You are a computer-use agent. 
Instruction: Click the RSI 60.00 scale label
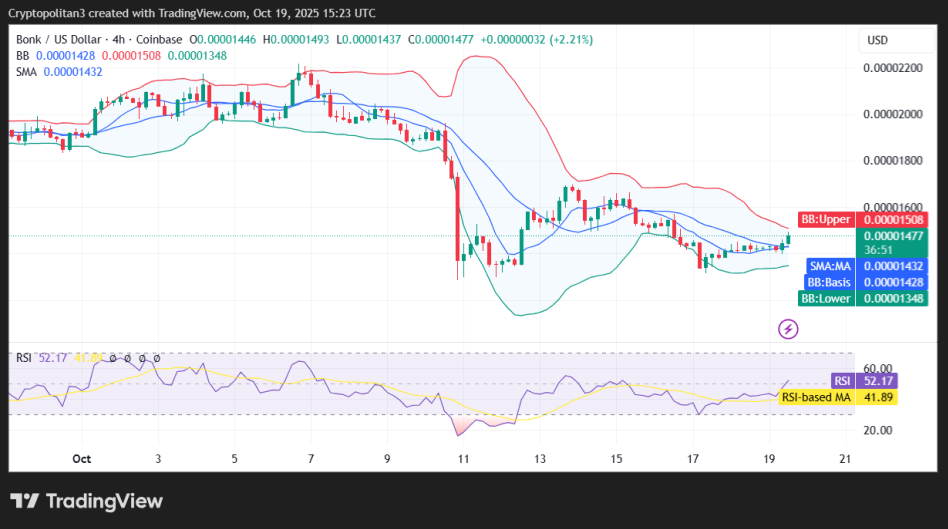tap(877, 368)
